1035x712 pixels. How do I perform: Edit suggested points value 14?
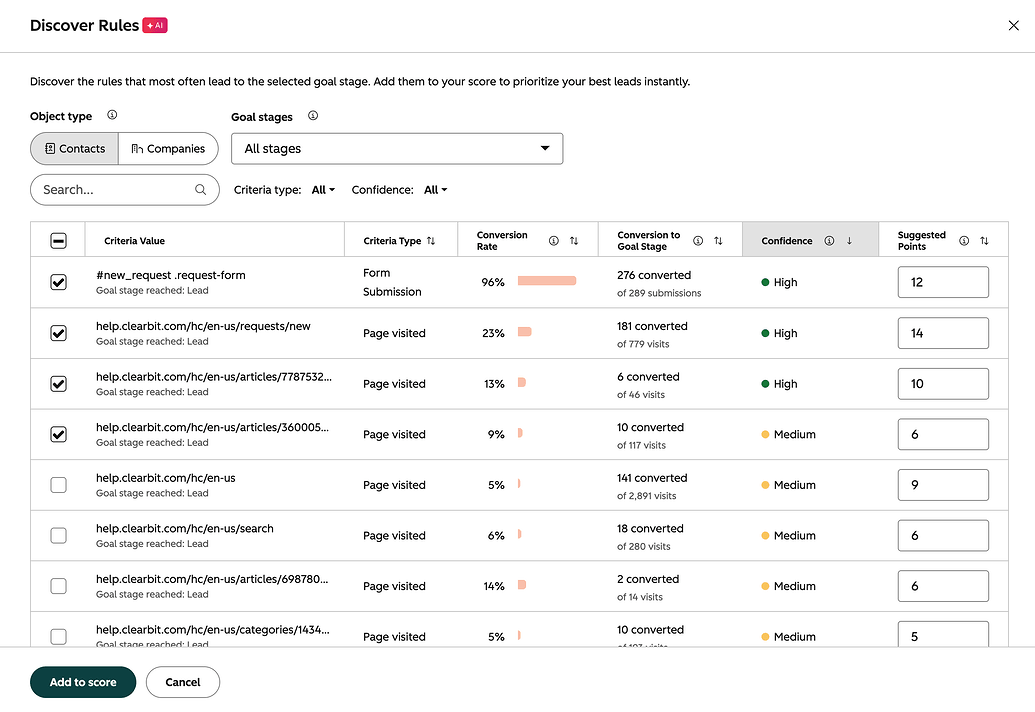943,333
